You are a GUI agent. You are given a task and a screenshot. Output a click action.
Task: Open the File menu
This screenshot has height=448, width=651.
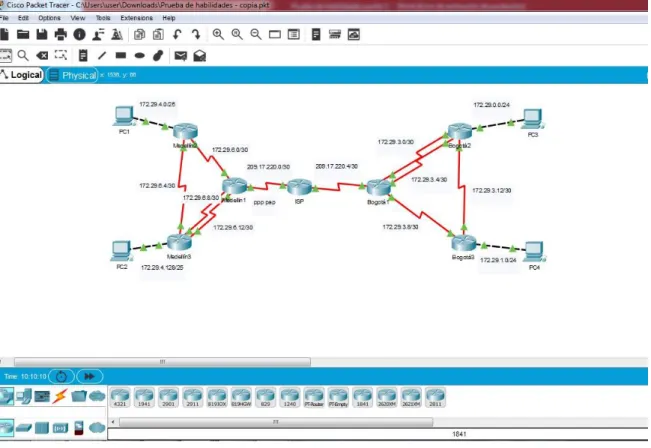pos(4,18)
